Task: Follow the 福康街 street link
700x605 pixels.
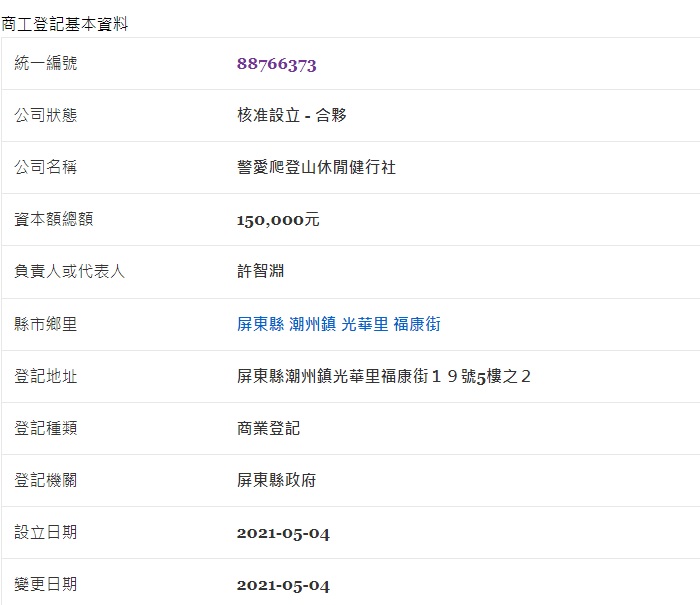Action: click(416, 324)
